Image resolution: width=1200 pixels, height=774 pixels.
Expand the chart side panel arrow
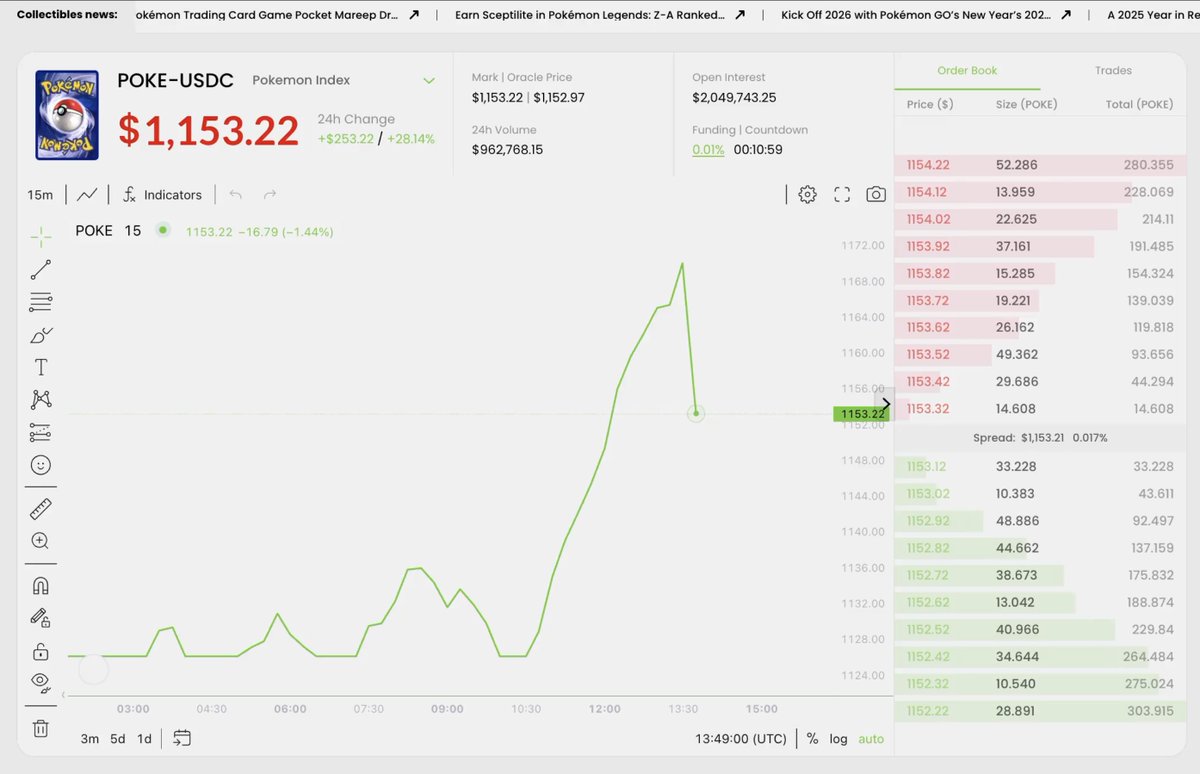coord(885,404)
